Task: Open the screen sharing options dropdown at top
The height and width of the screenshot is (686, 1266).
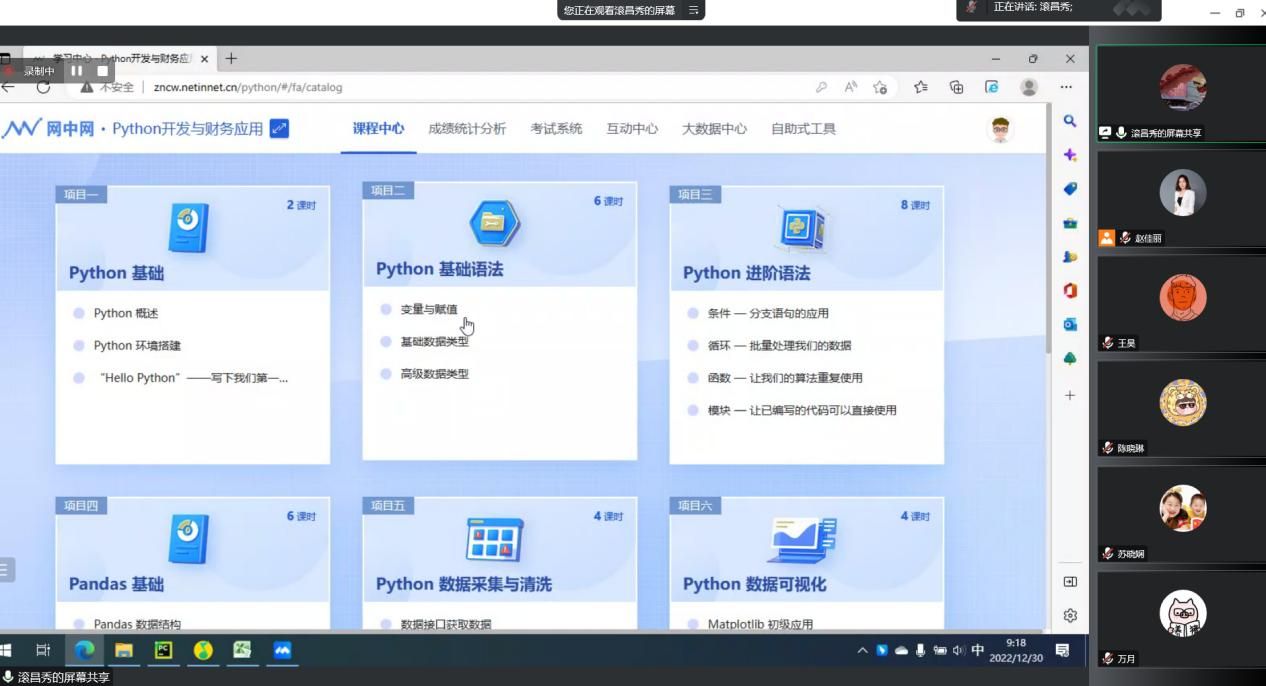Action: (x=693, y=10)
